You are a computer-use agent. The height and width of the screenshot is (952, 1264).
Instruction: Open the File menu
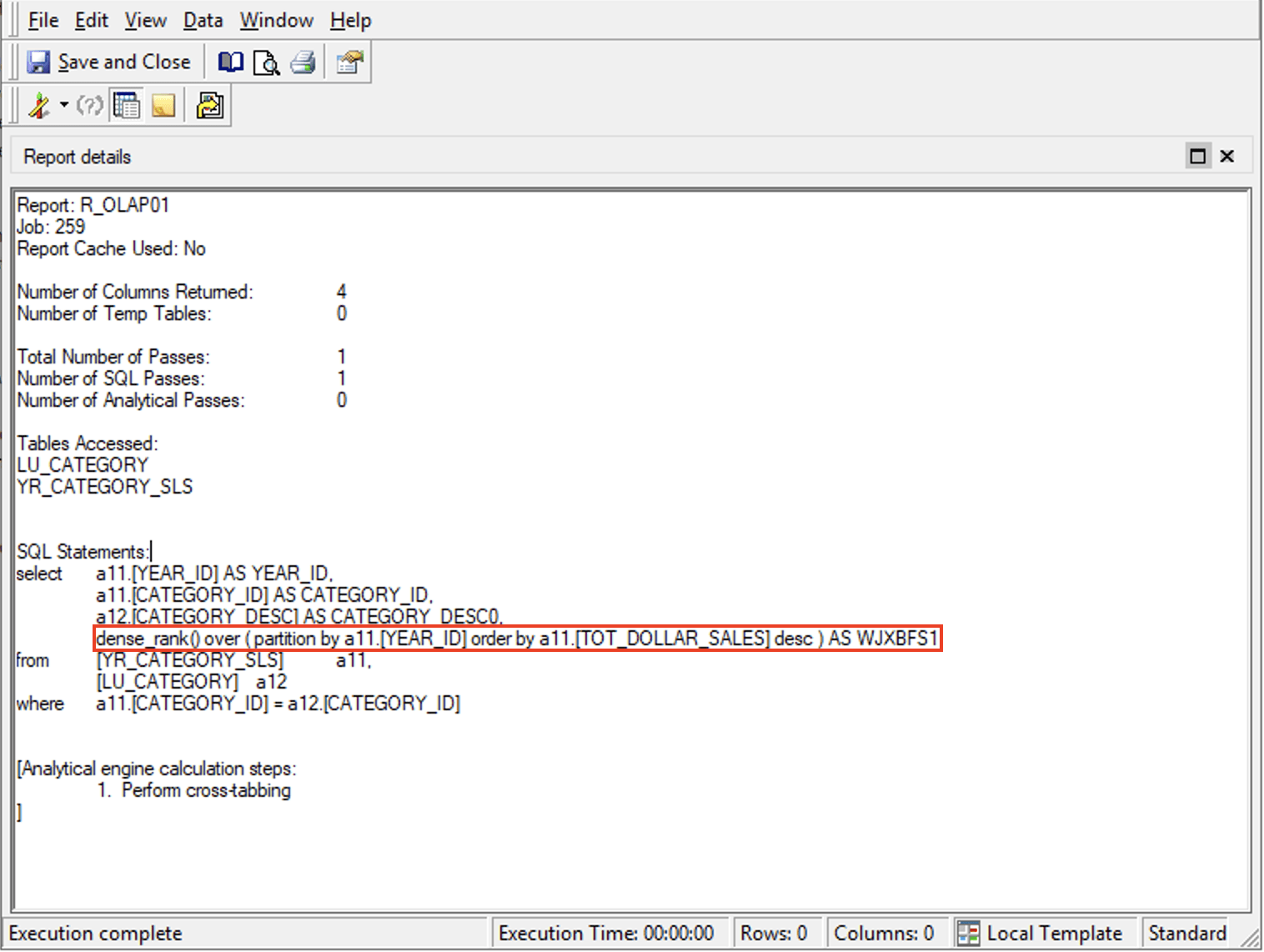click(x=43, y=20)
